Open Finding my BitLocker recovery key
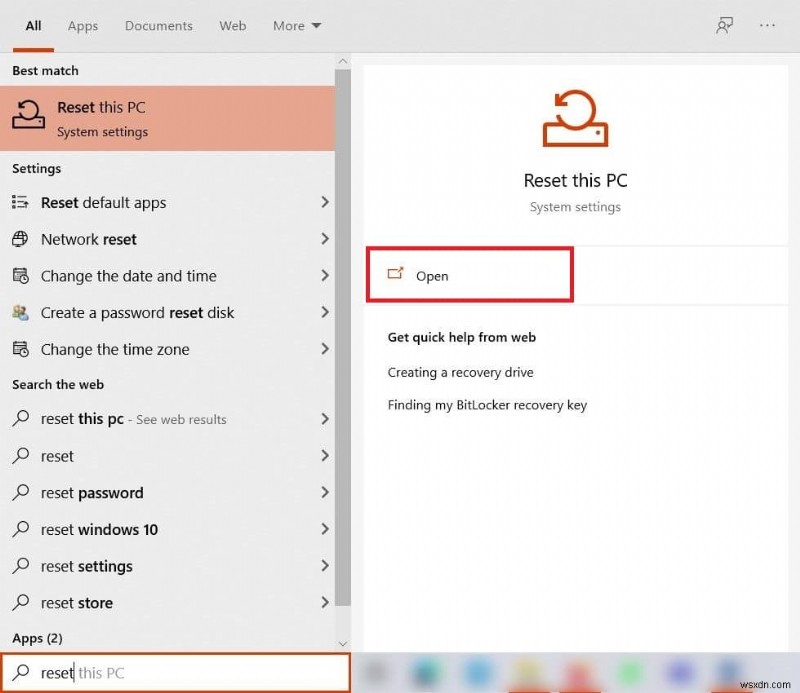The height and width of the screenshot is (693, 800). point(488,405)
